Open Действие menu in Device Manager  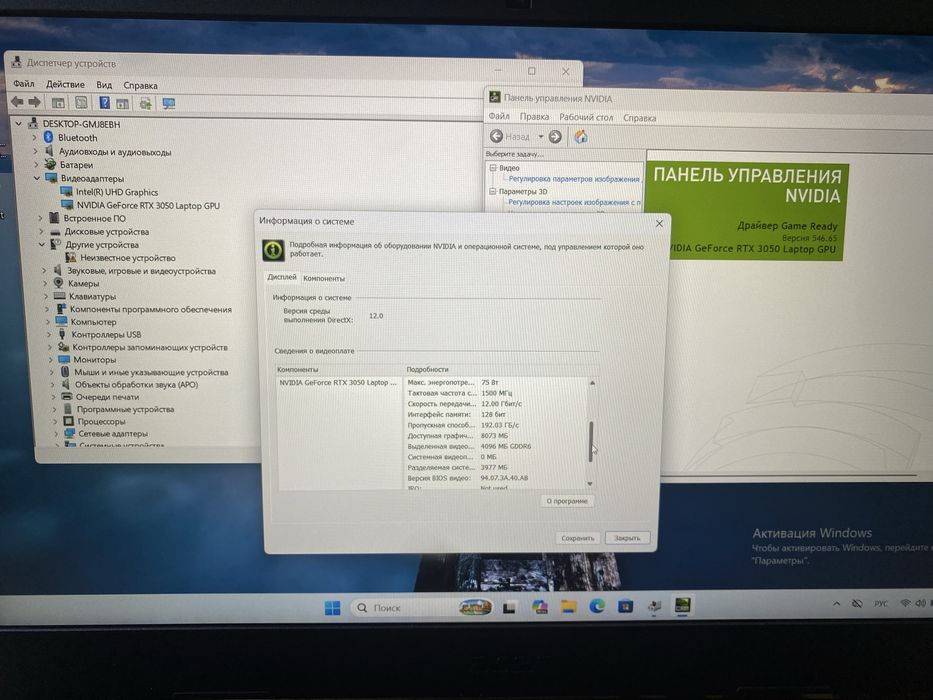[x=65, y=84]
